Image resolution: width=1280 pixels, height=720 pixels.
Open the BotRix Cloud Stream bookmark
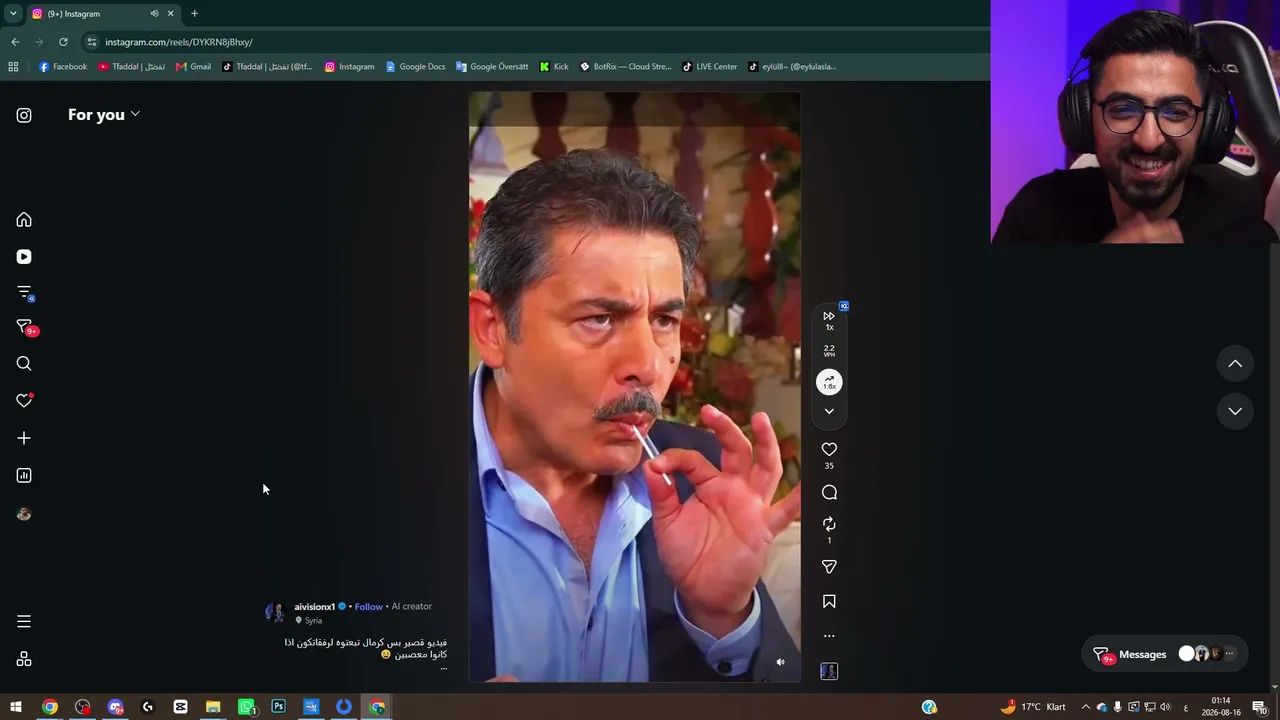[x=625, y=67]
